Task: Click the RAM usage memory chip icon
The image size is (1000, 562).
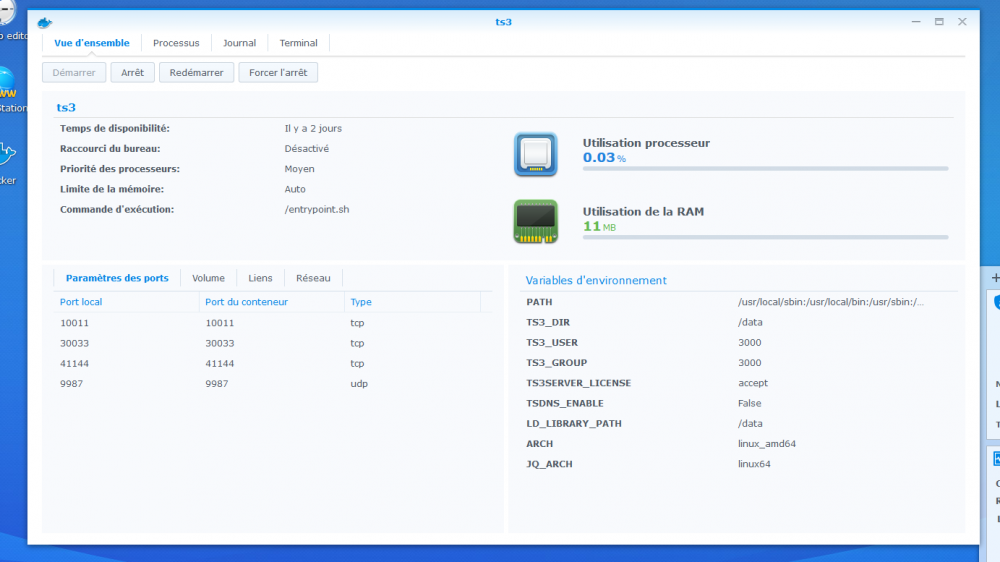Action: point(536,221)
